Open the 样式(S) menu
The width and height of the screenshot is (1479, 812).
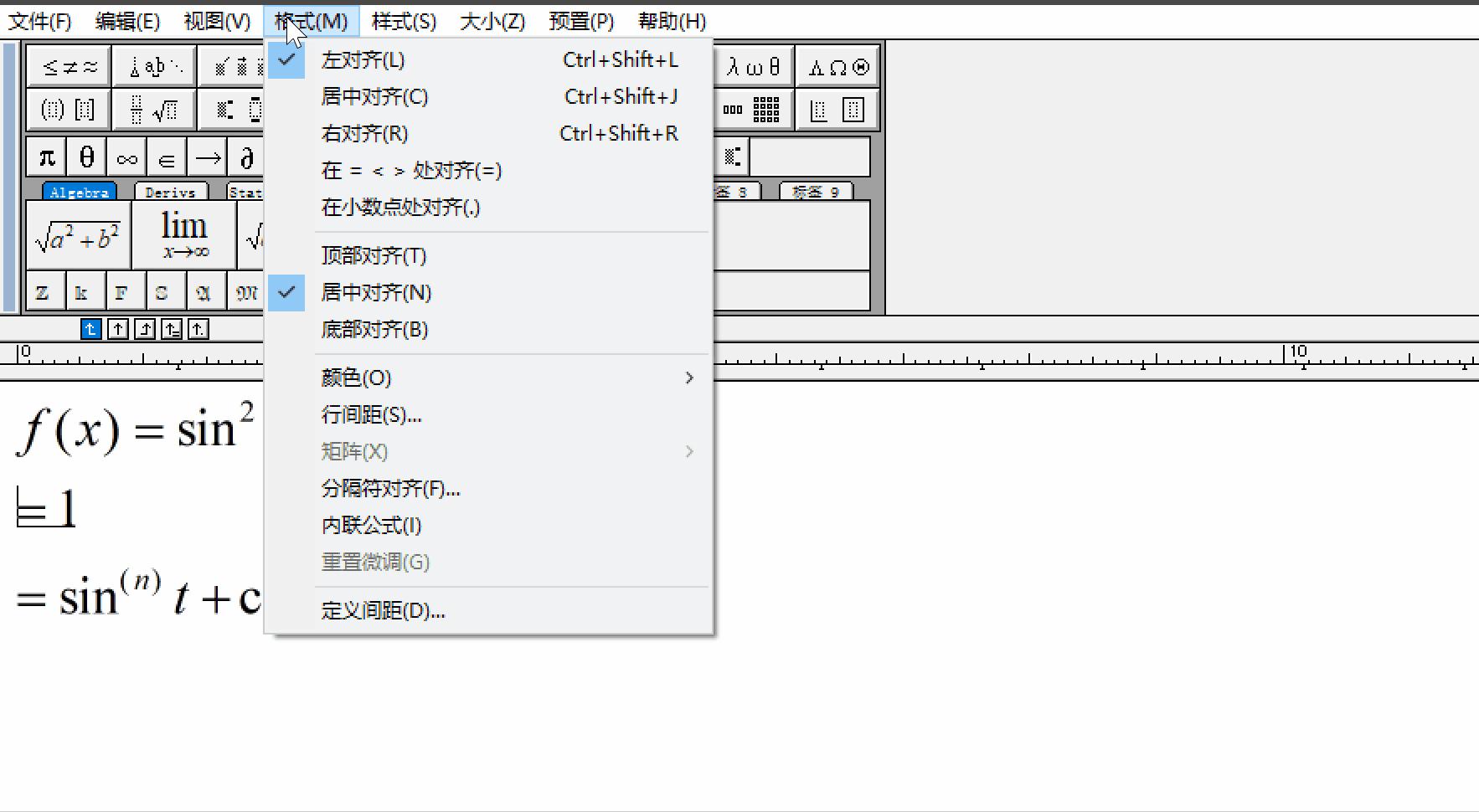[404, 22]
